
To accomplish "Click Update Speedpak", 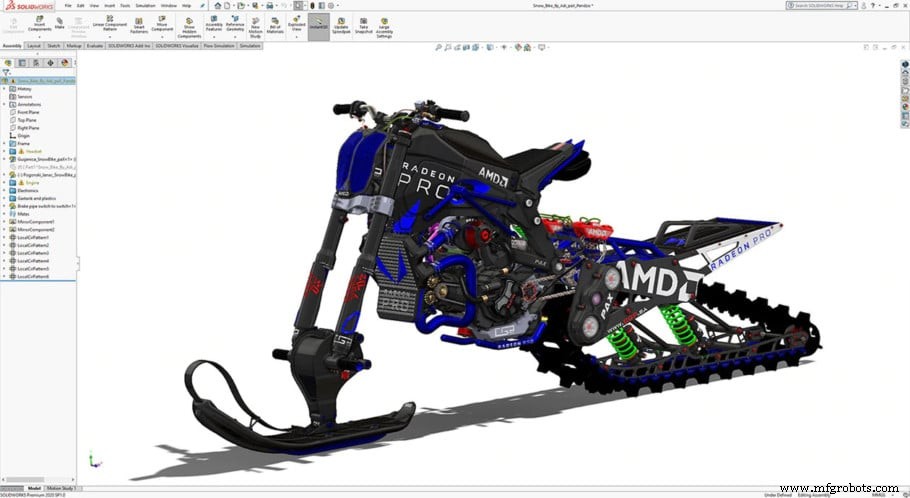I will (x=341, y=25).
